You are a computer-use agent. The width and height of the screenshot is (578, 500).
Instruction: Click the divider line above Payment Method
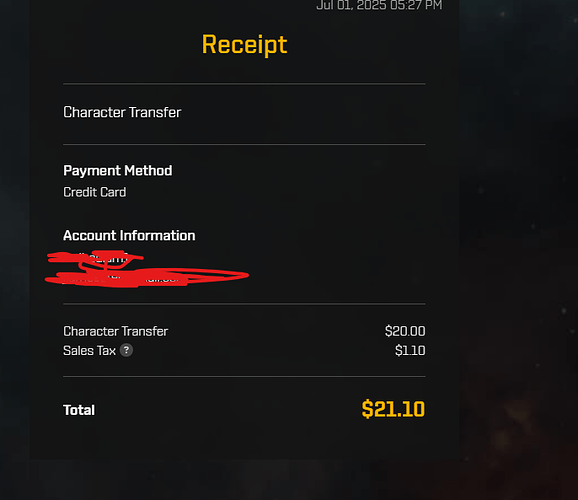pos(244,145)
